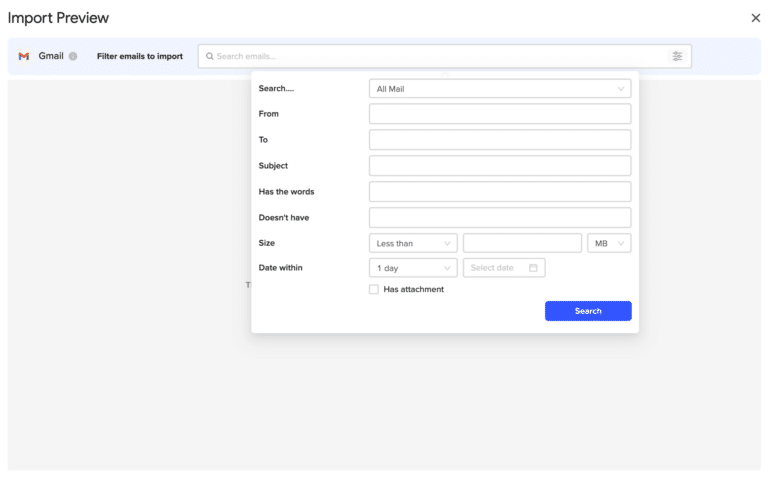
Task: Open the All Mail dropdown
Action: pyautogui.click(x=499, y=89)
